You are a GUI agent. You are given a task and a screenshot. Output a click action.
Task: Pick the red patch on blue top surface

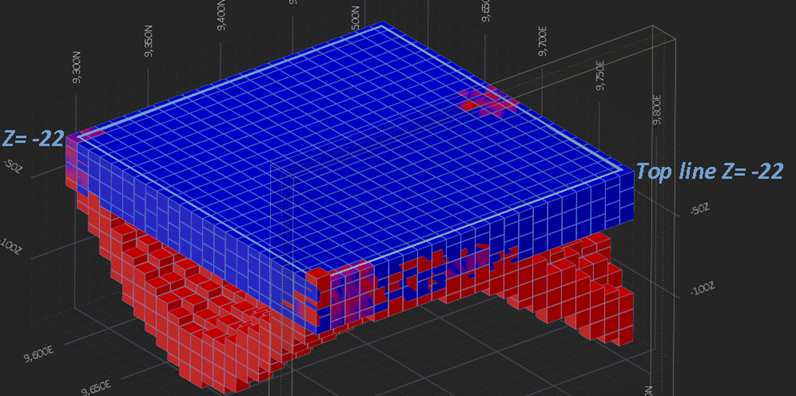[x=488, y=102]
